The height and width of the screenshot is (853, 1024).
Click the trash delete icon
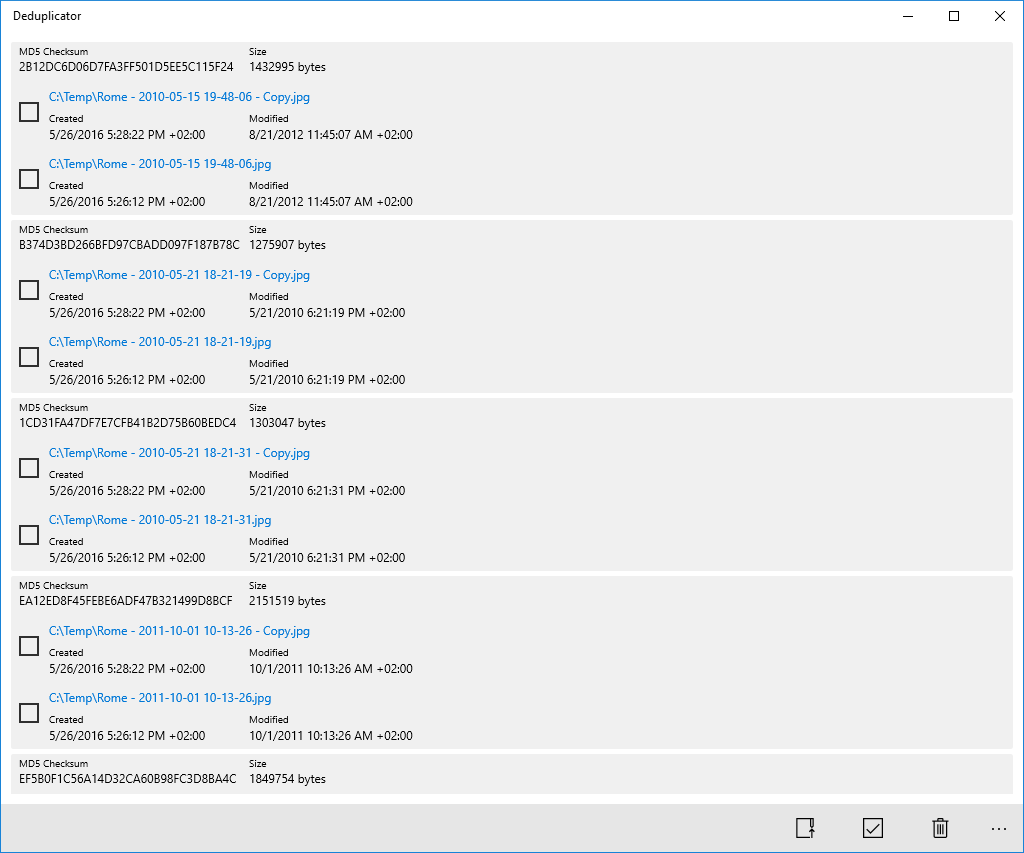940,828
